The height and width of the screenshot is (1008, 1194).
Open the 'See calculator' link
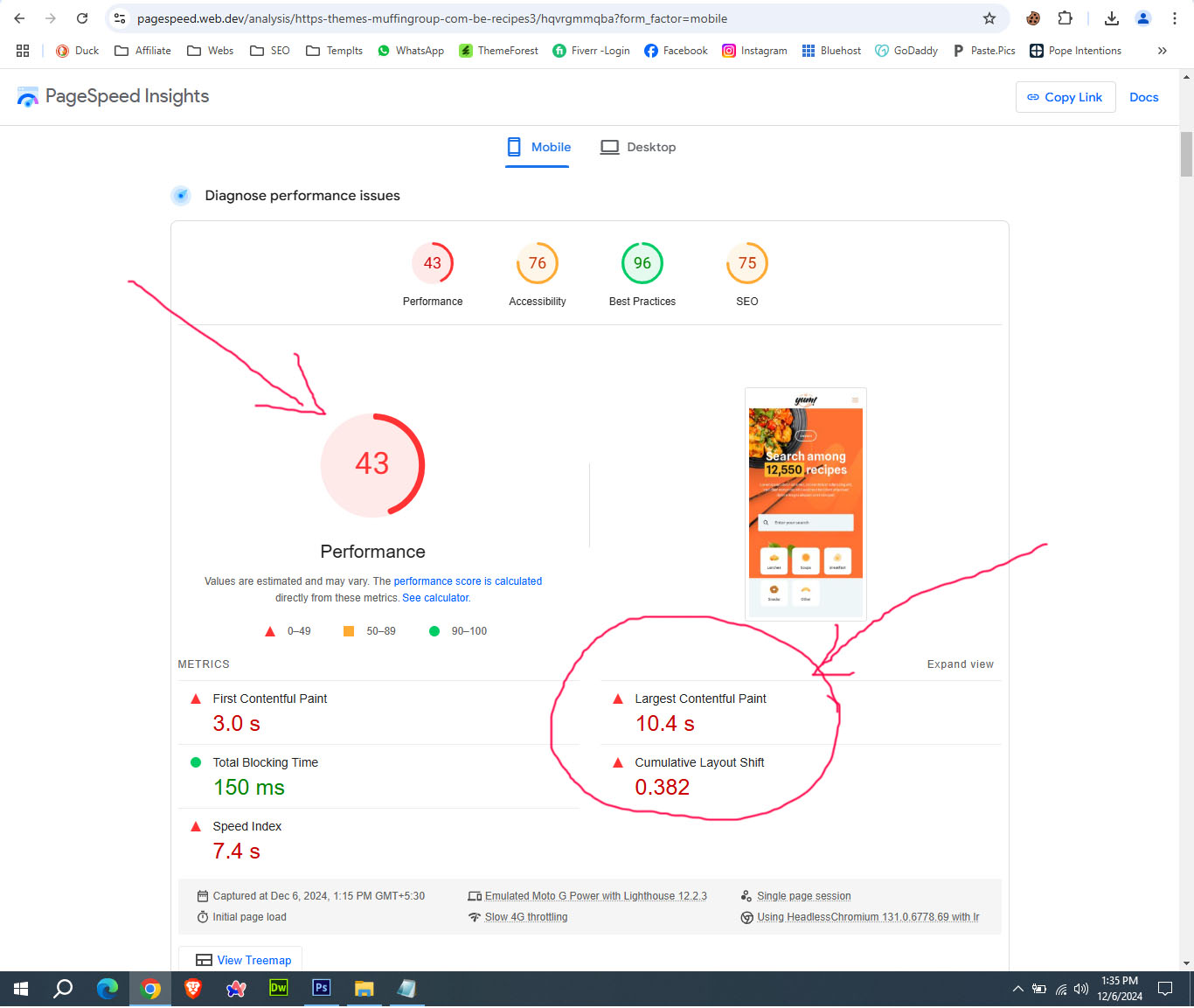[x=435, y=598]
